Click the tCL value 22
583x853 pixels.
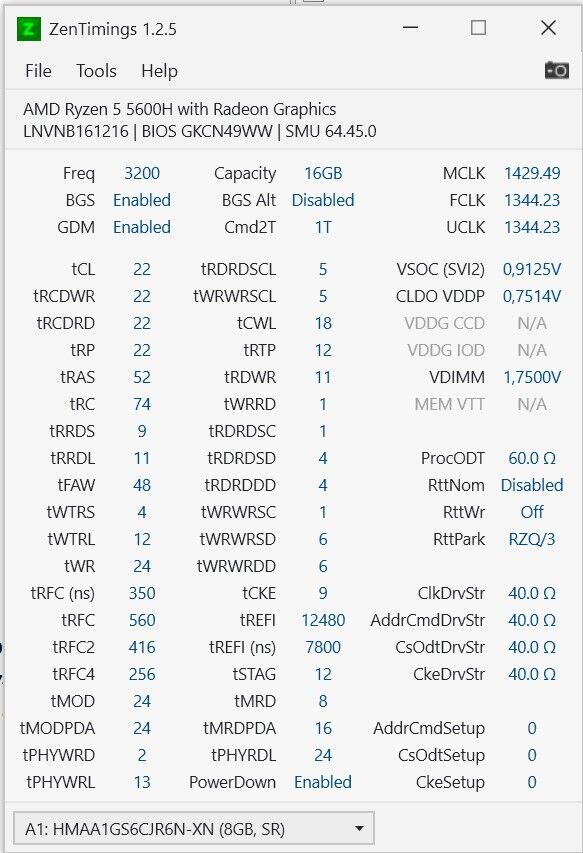click(x=142, y=269)
